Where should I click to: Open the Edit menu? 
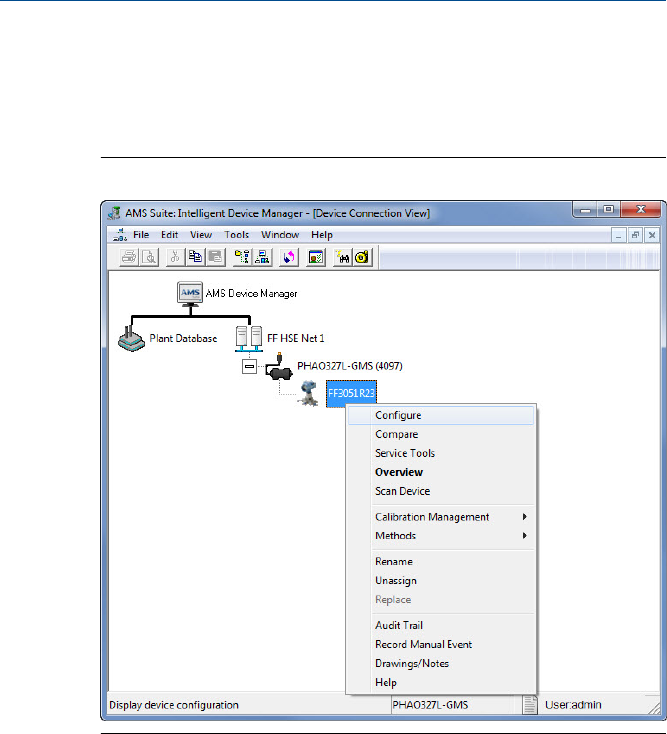[x=169, y=235]
